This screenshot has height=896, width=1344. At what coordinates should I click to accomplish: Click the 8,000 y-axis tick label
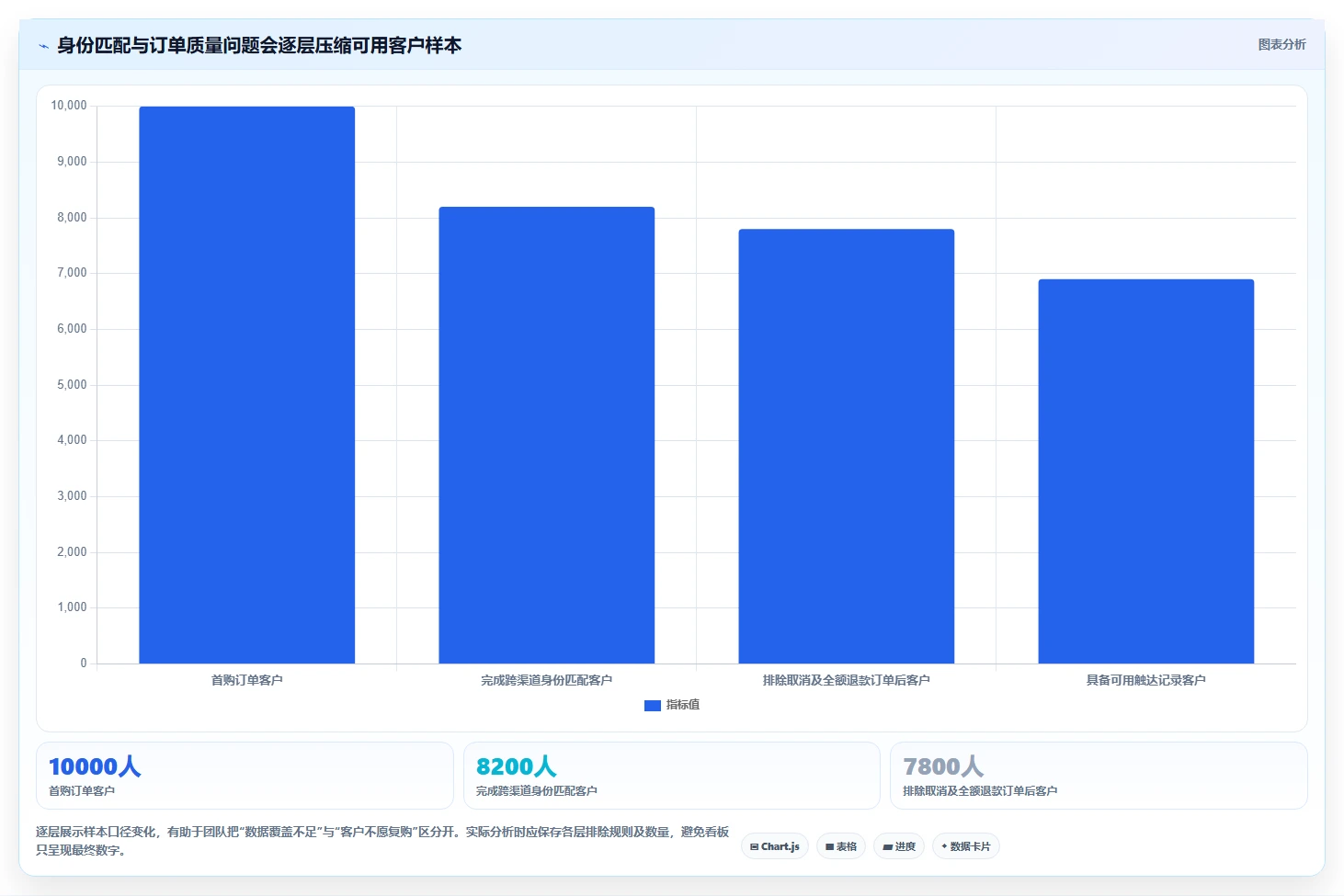(72, 218)
